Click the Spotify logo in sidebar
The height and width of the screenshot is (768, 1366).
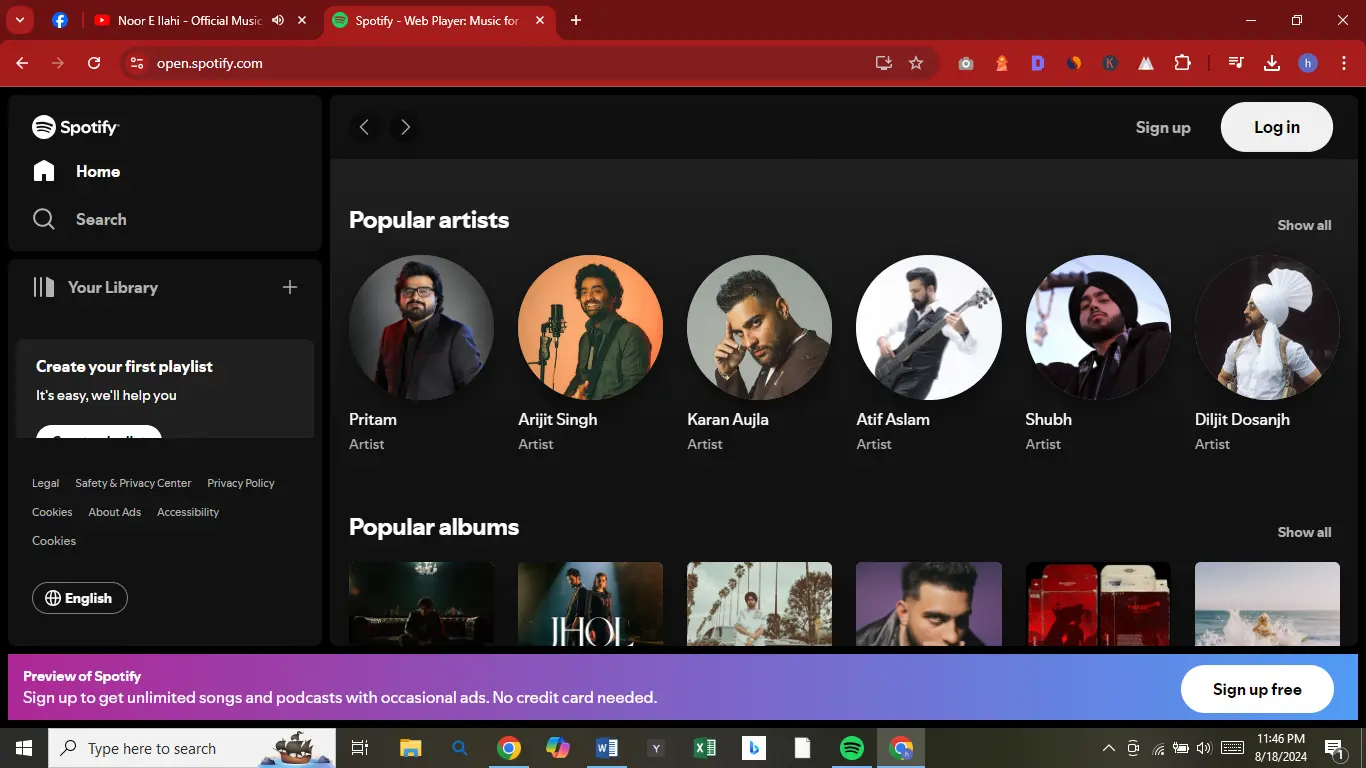(x=75, y=127)
